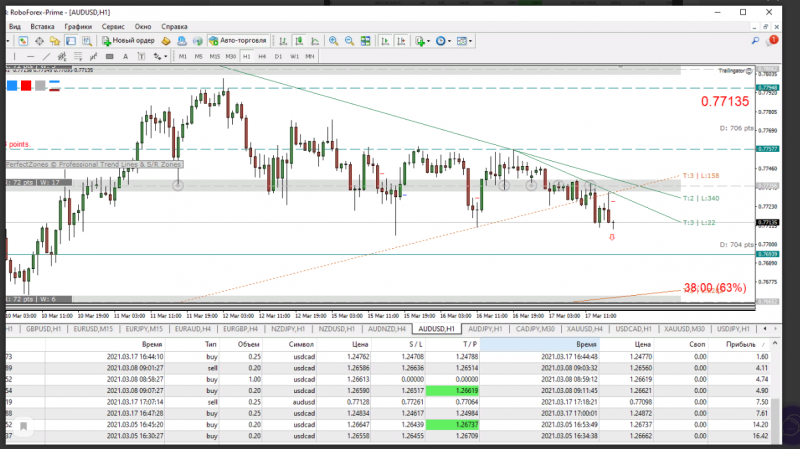Select the equidistant channel tool
Viewport: 800px width, 449px height.
click(x=62, y=57)
